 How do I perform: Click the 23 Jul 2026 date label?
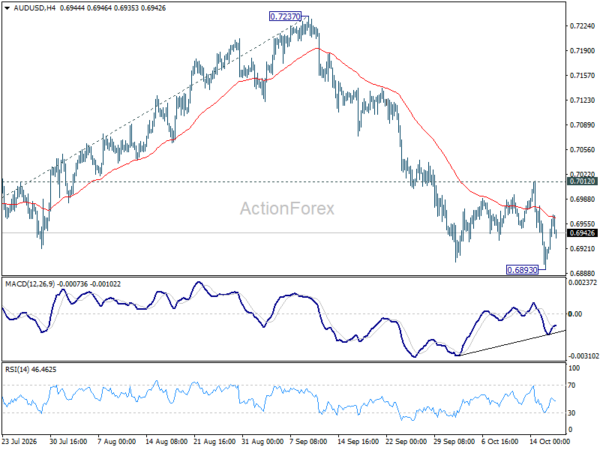point(20,442)
